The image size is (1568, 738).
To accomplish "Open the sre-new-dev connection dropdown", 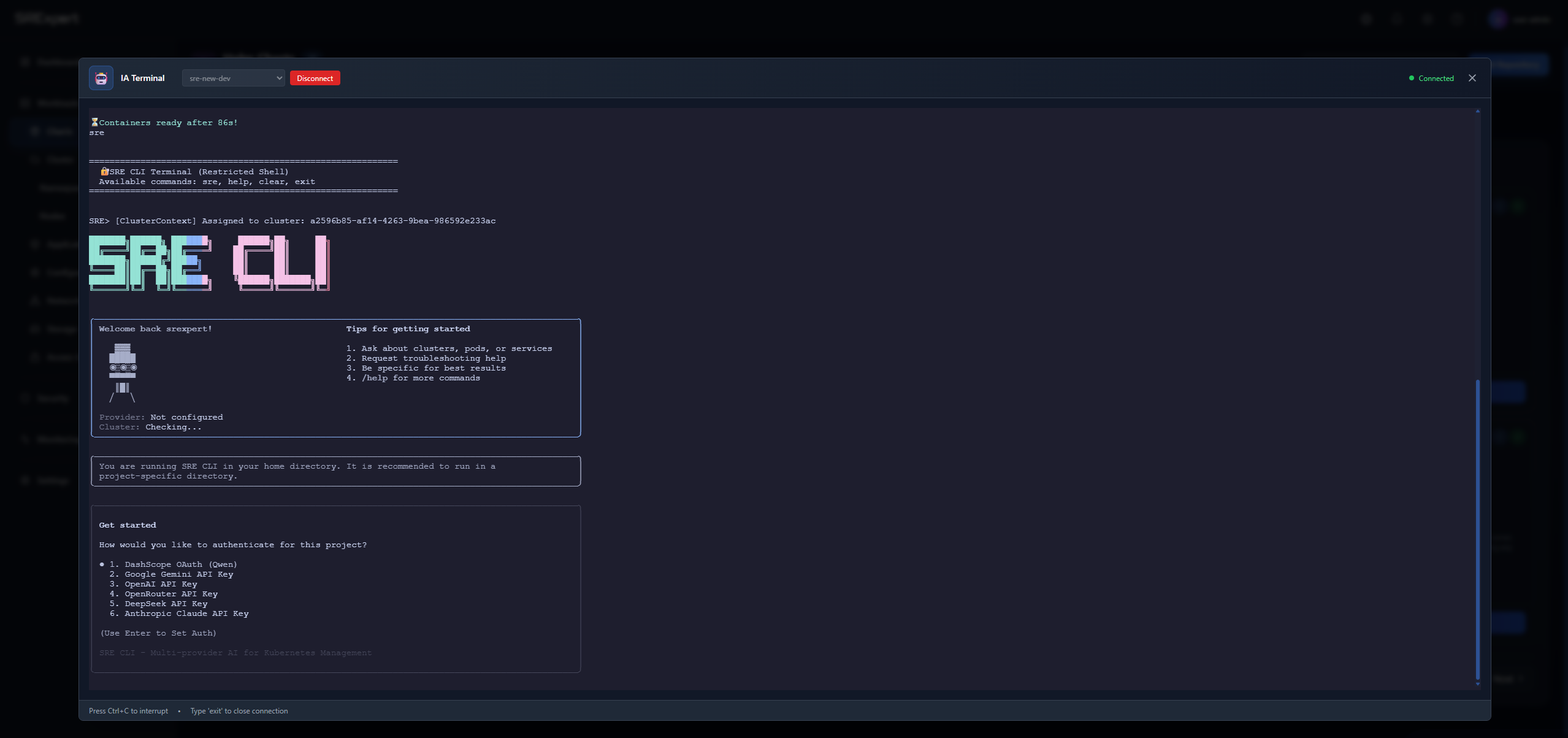I will coord(233,78).
